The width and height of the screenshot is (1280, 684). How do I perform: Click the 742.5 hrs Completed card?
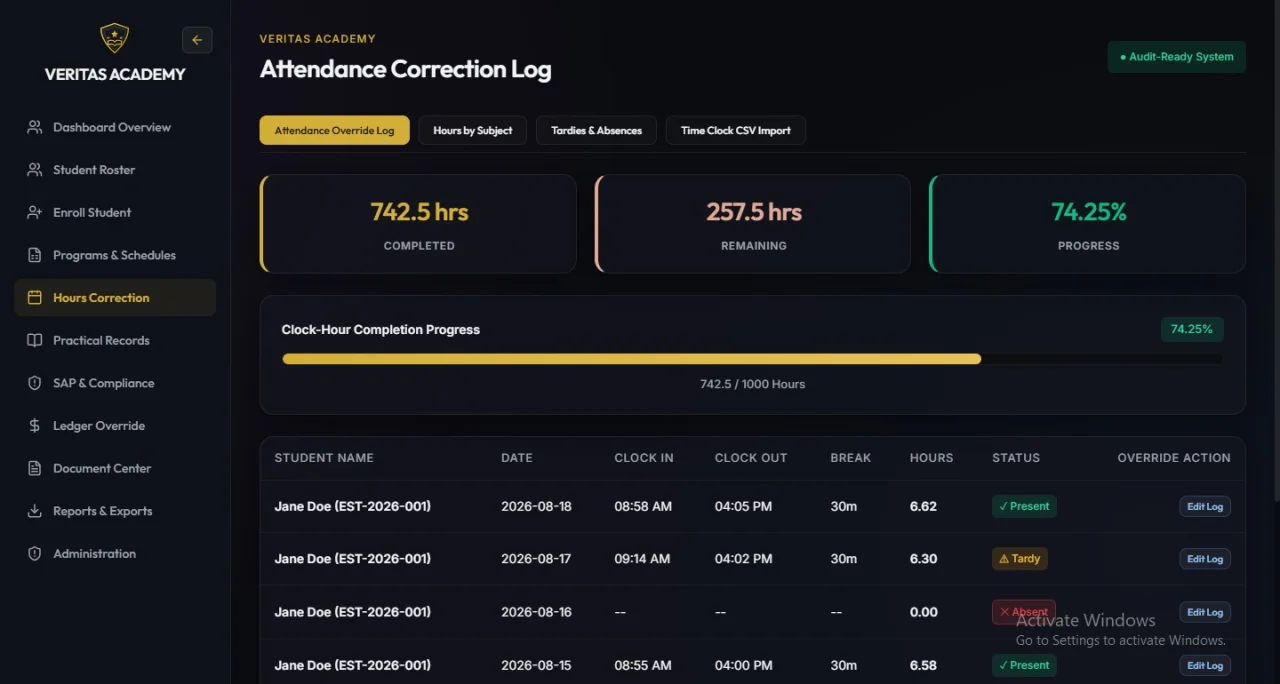click(418, 224)
